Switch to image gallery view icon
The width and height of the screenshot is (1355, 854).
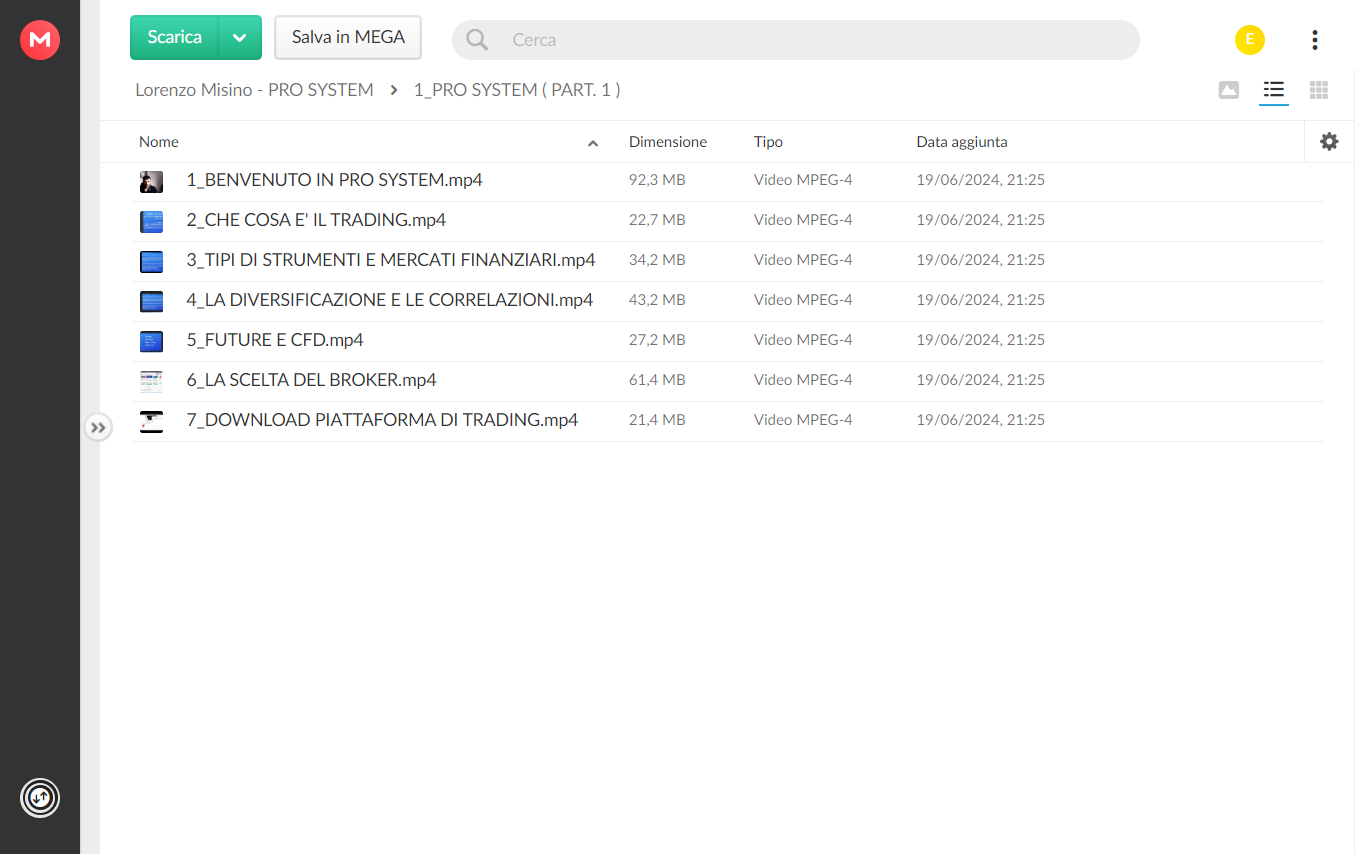coord(1229,90)
